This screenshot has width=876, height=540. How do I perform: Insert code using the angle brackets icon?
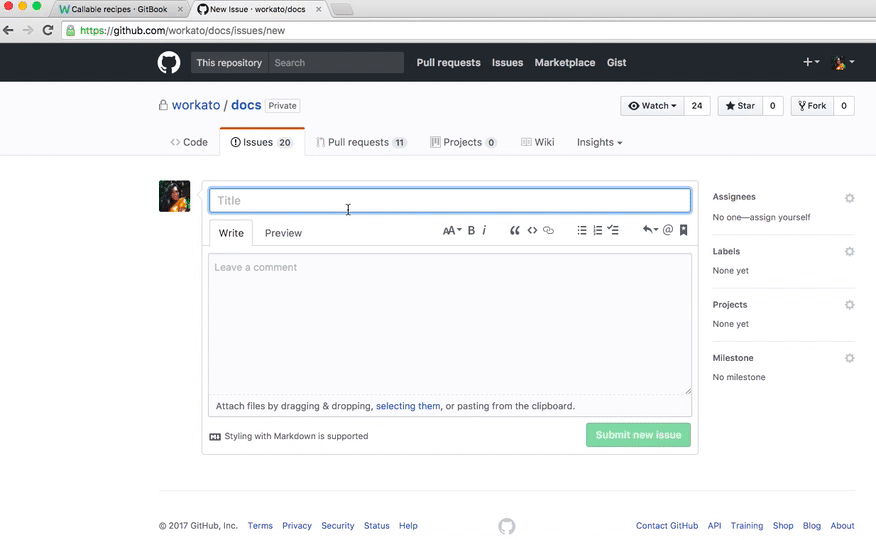[x=532, y=231]
